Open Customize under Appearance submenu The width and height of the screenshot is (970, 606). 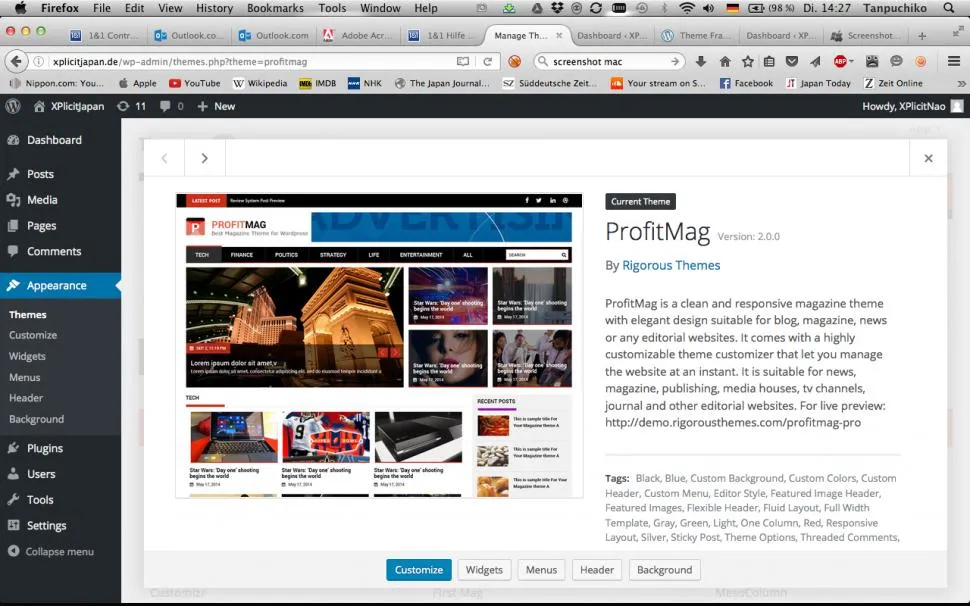coord(33,335)
